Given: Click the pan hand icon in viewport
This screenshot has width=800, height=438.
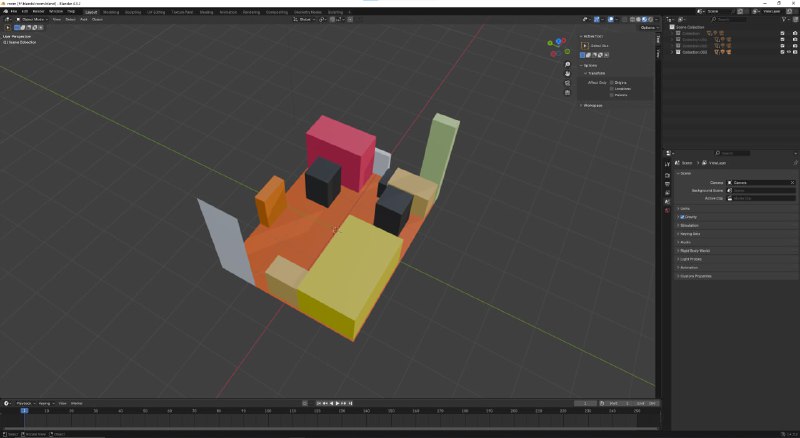Looking at the screenshot, I should coord(567,74).
